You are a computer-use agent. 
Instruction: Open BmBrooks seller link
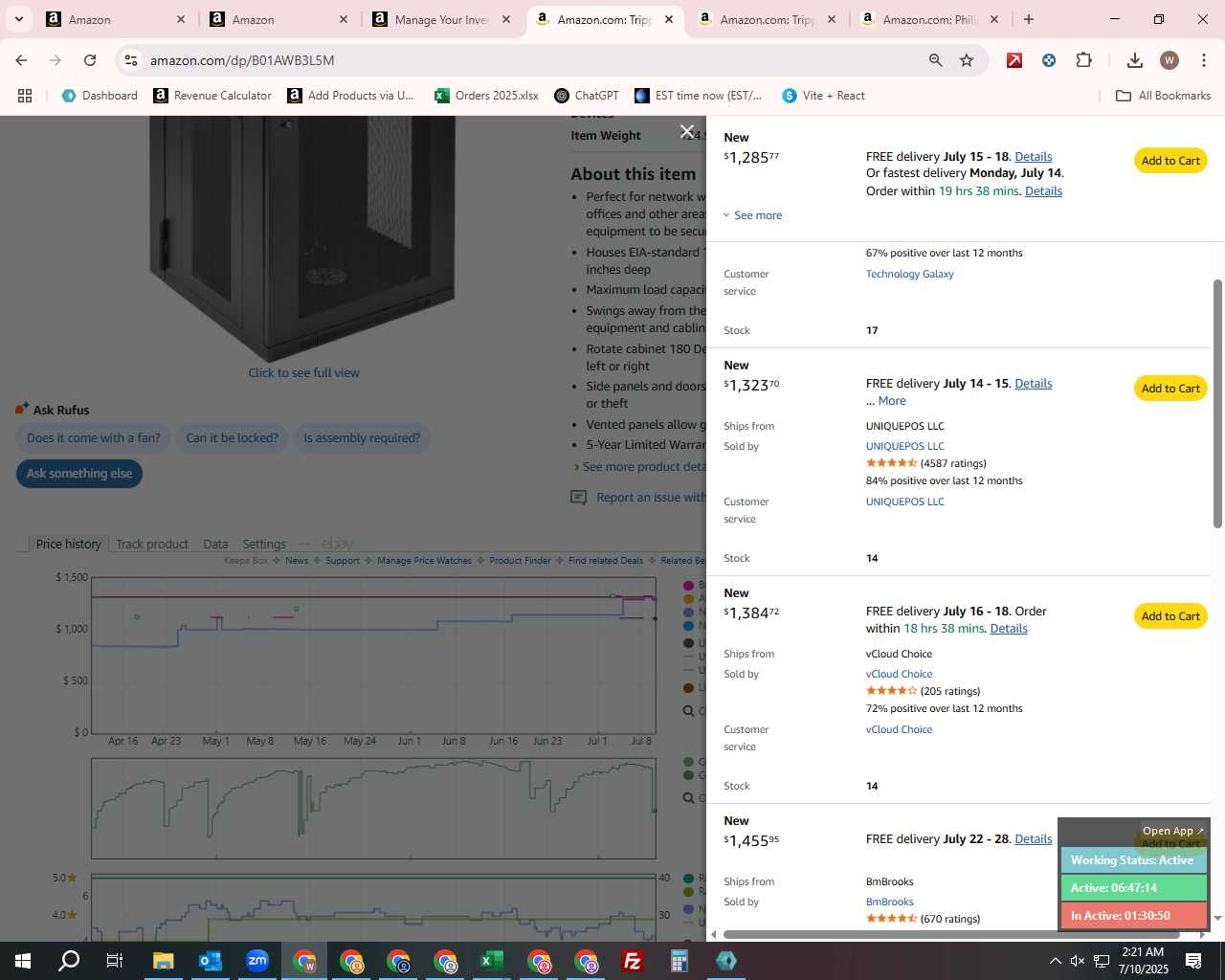pos(889,902)
